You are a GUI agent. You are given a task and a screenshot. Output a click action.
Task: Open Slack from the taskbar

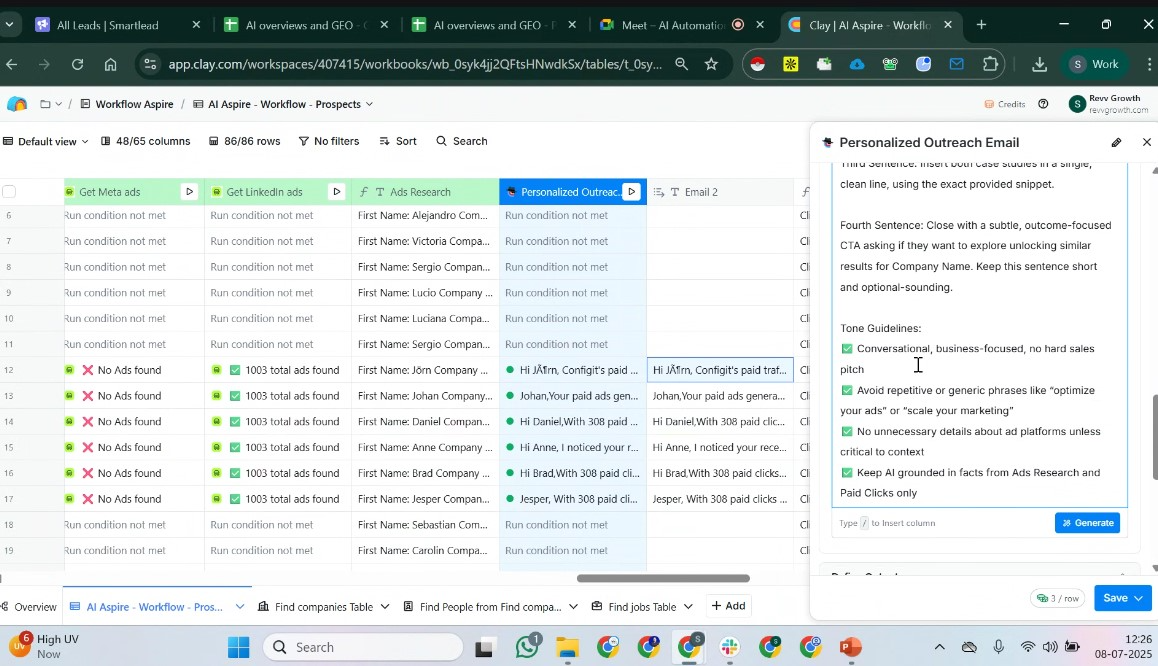[730, 647]
